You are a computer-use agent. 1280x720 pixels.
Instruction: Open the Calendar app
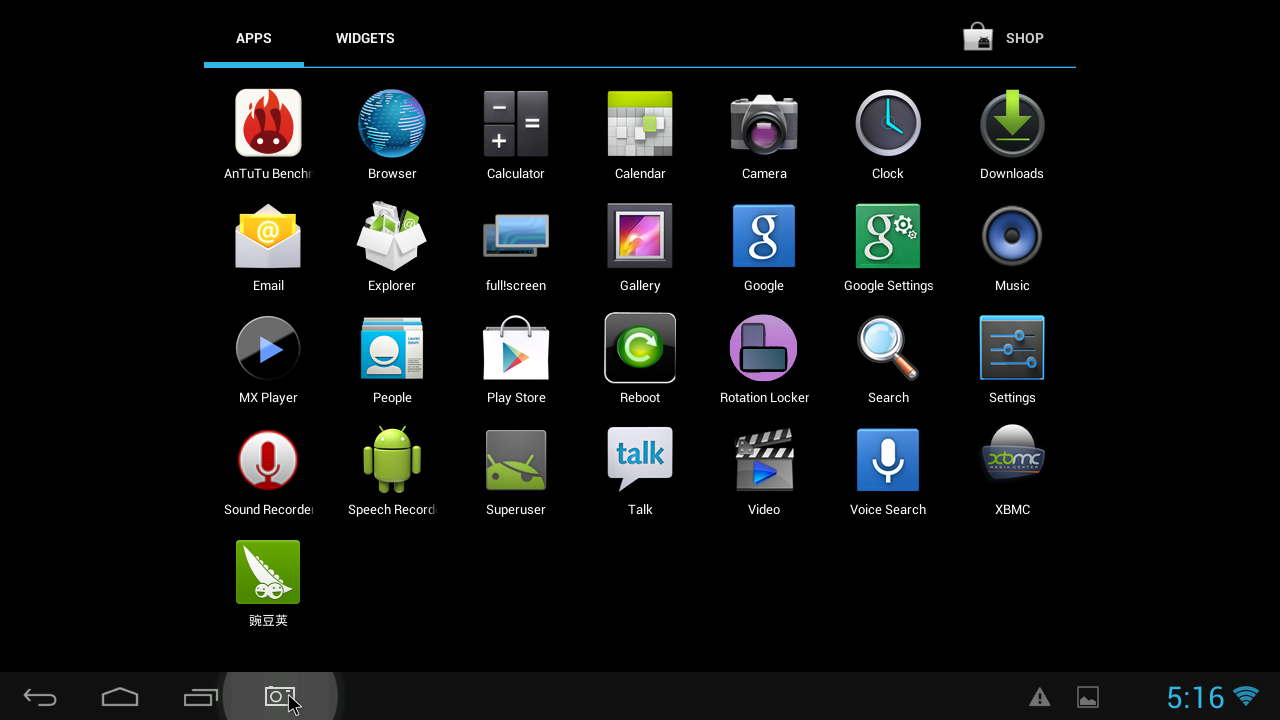coord(640,123)
